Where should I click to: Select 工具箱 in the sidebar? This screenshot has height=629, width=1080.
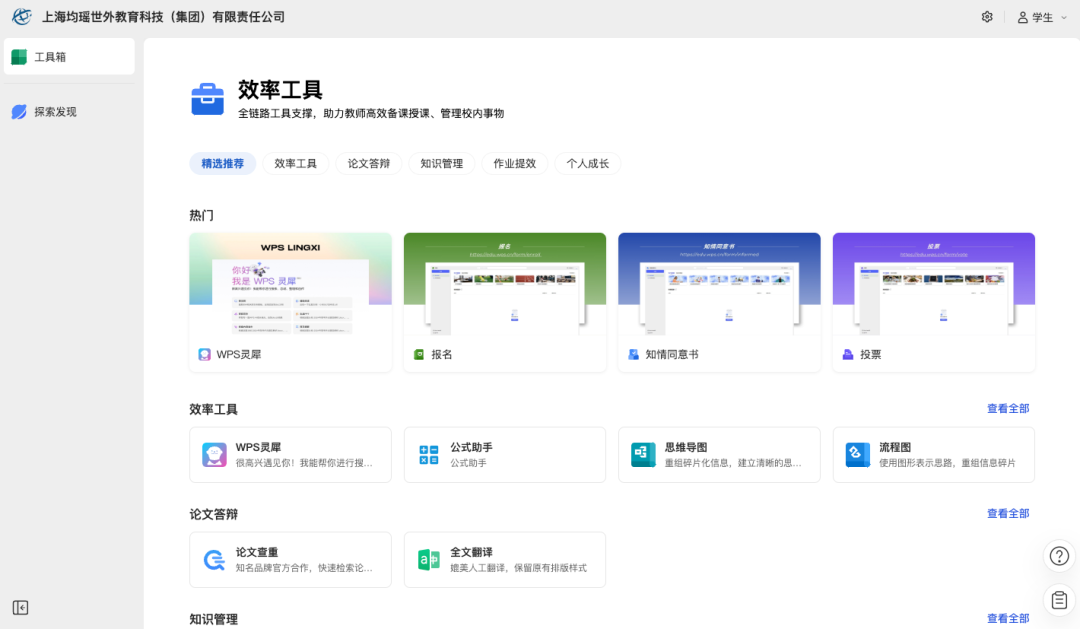tap(60, 56)
